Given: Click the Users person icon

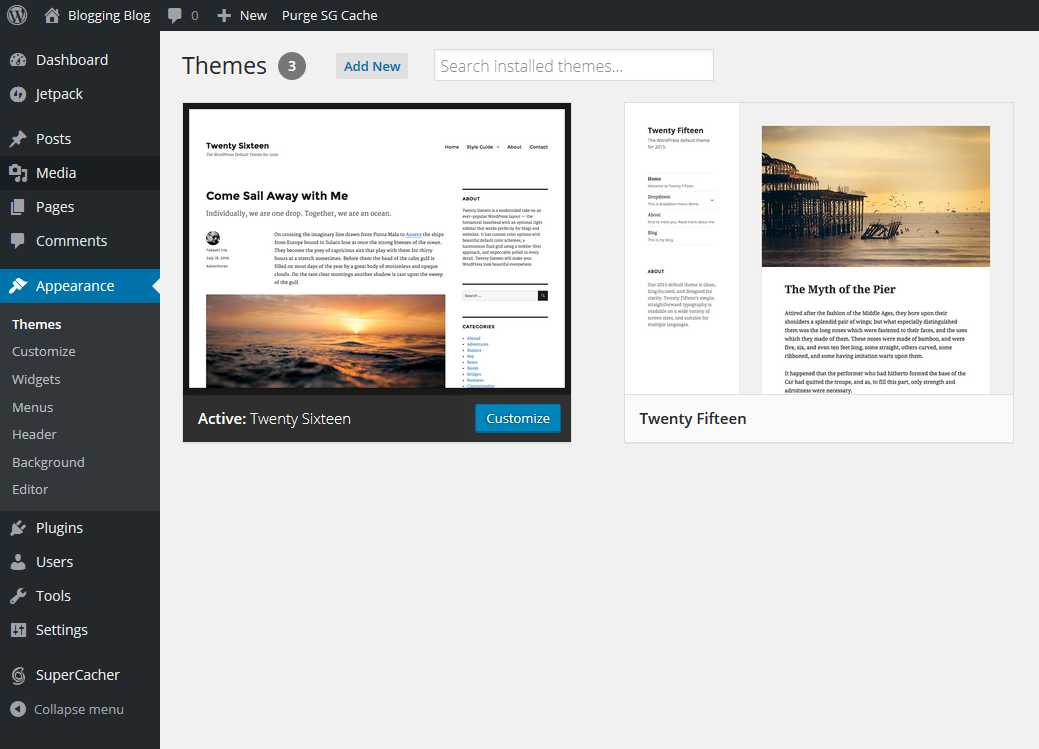Looking at the screenshot, I should (x=18, y=562).
